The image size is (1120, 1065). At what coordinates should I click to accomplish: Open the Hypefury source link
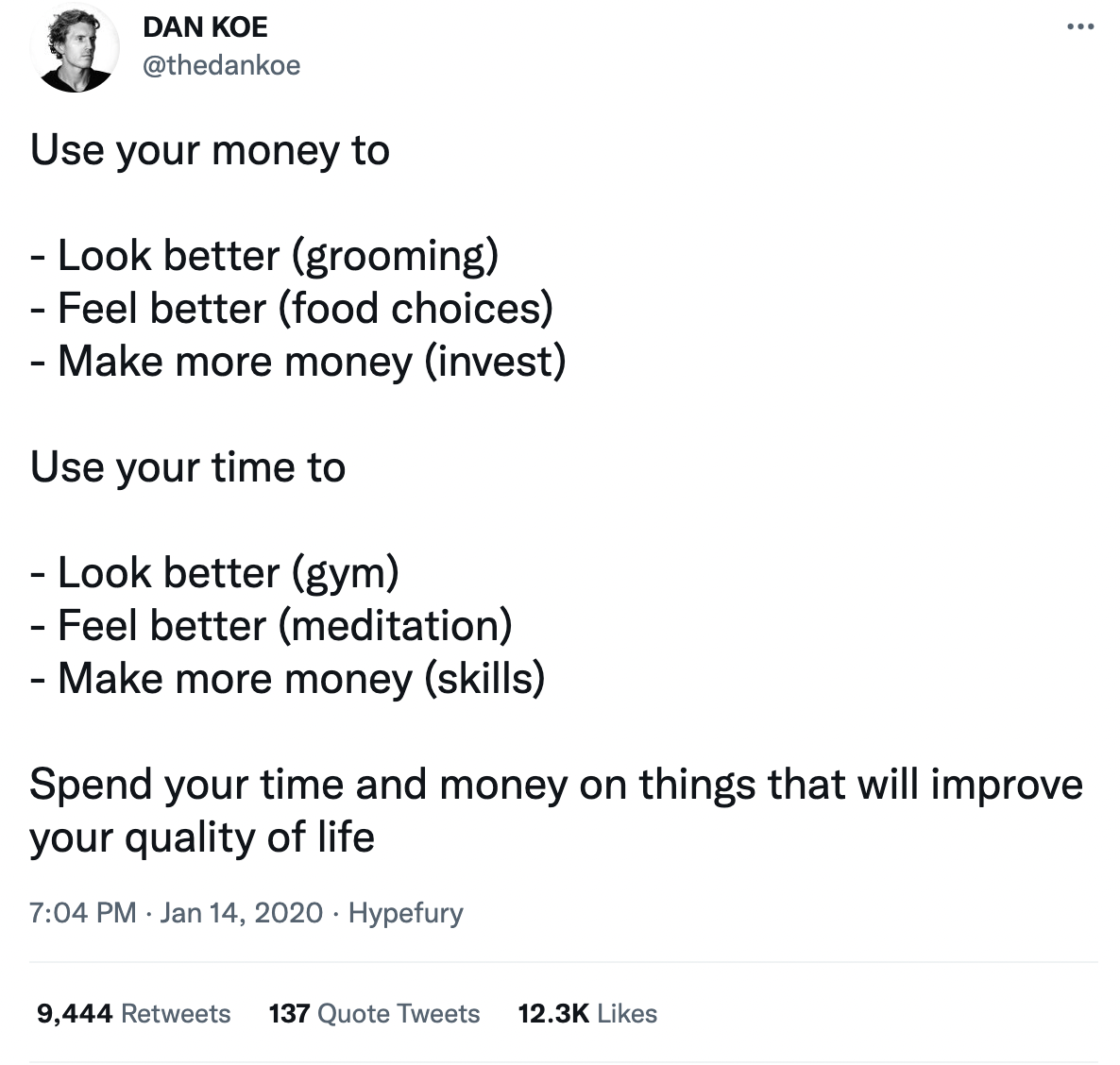point(406,913)
